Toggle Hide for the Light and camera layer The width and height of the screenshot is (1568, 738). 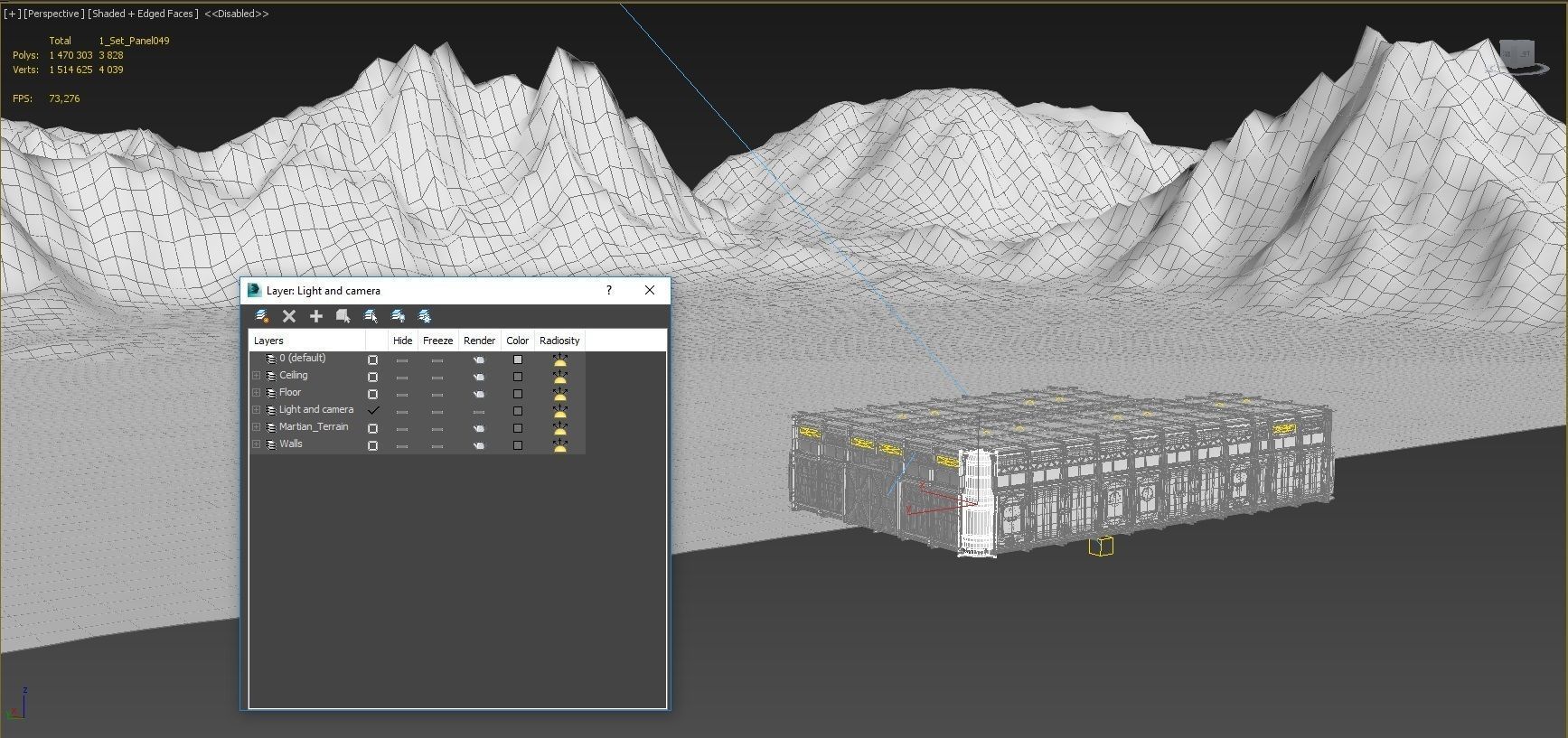pos(402,412)
